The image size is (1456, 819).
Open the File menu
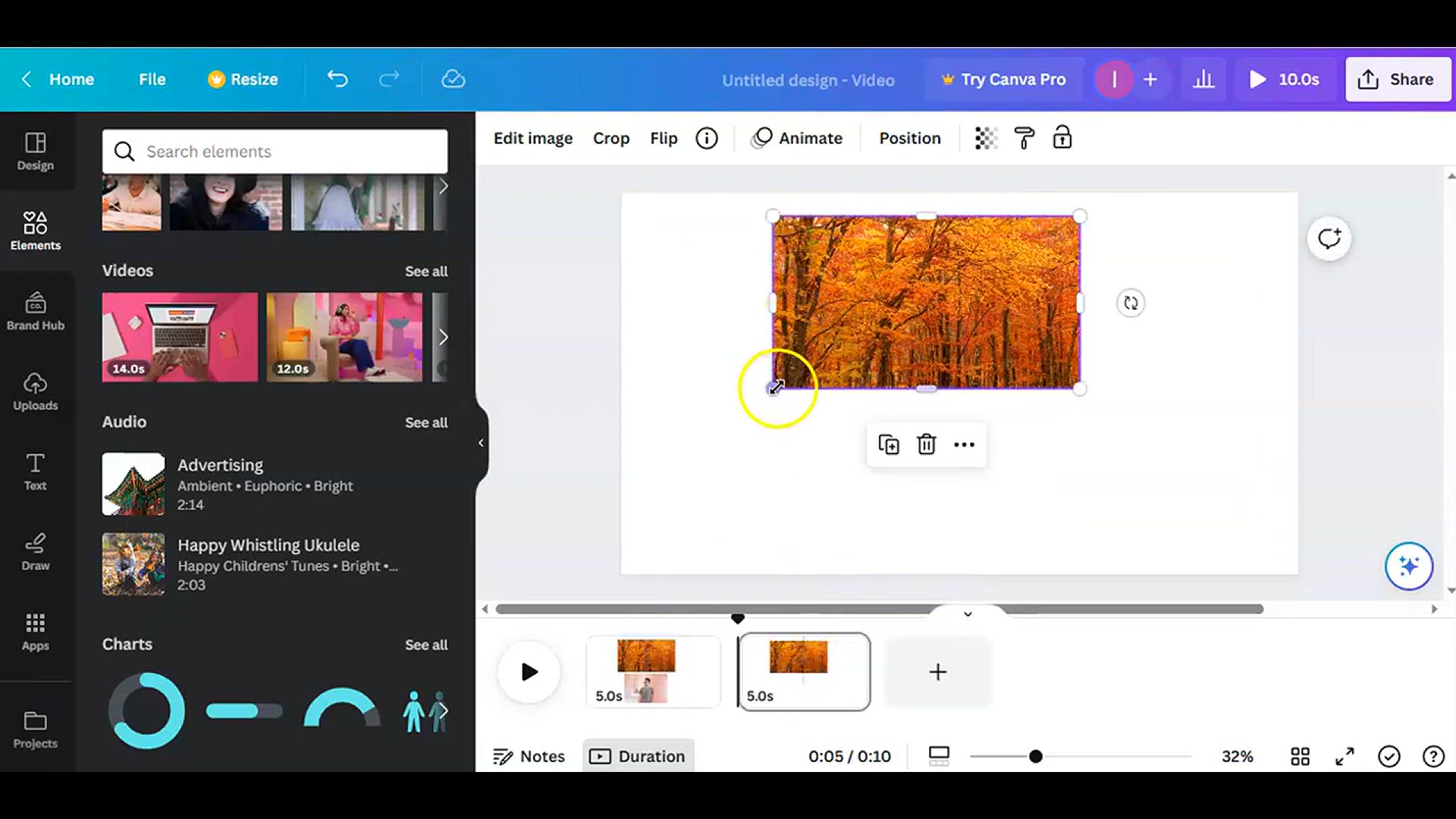tap(152, 80)
